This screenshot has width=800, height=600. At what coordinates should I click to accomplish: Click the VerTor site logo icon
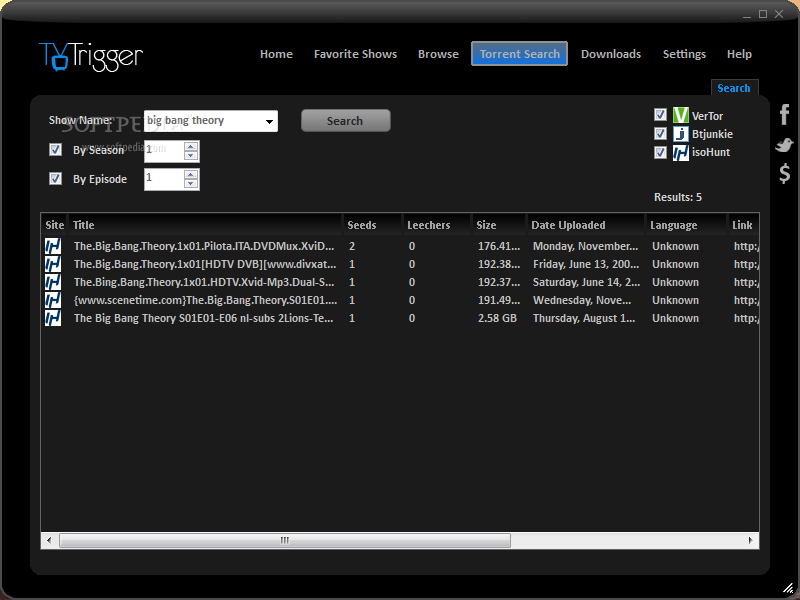point(681,115)
